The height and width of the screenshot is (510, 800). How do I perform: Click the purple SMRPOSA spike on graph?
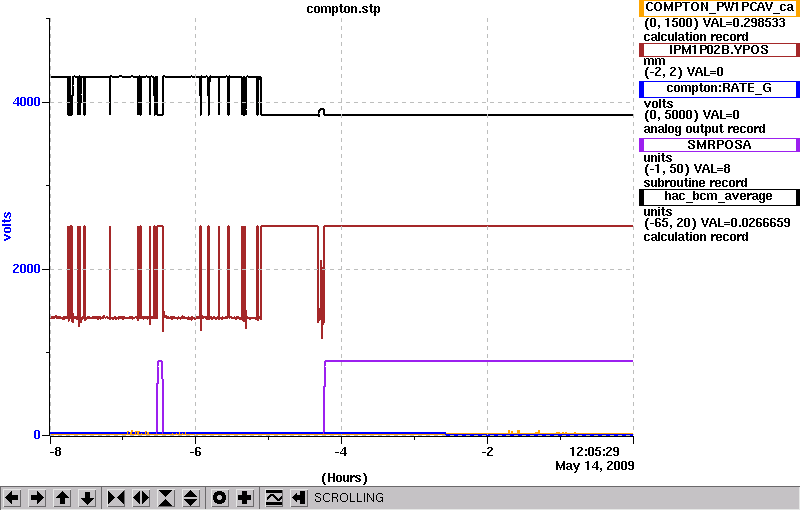click(160, 395)
